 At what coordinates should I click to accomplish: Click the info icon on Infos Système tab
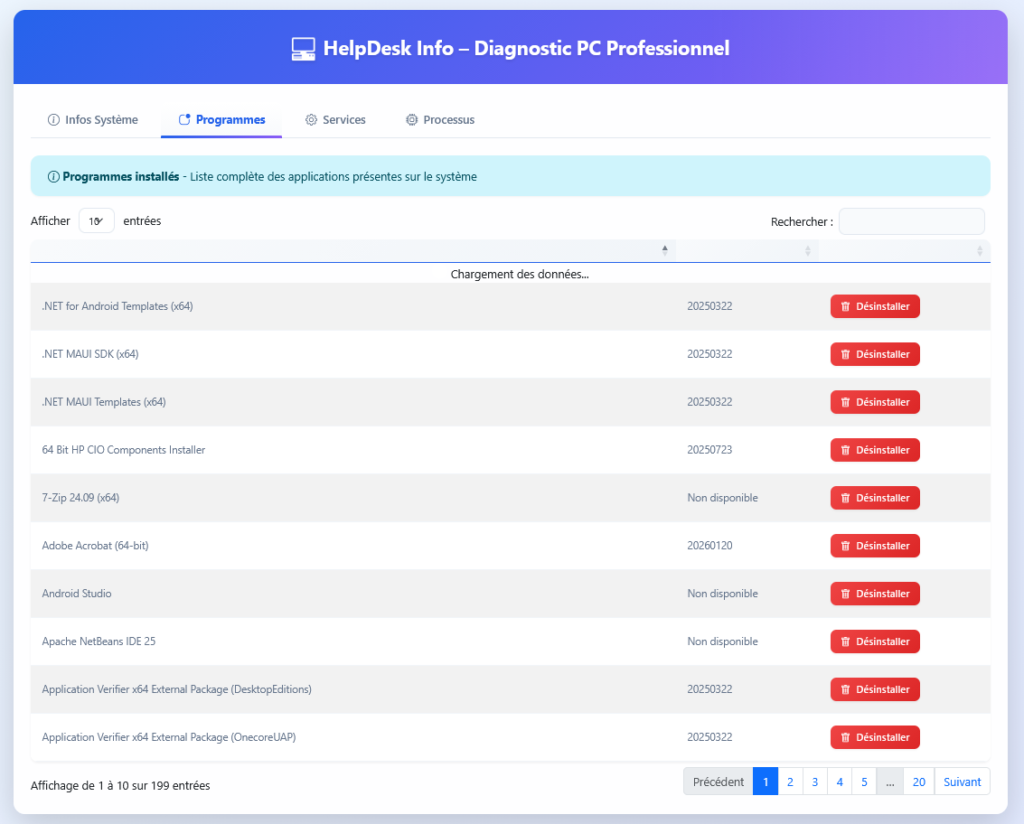coord(53,120)
